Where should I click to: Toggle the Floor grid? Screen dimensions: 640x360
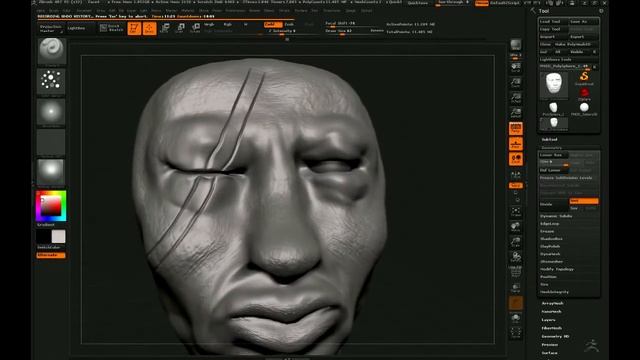[x=516, y=143]
